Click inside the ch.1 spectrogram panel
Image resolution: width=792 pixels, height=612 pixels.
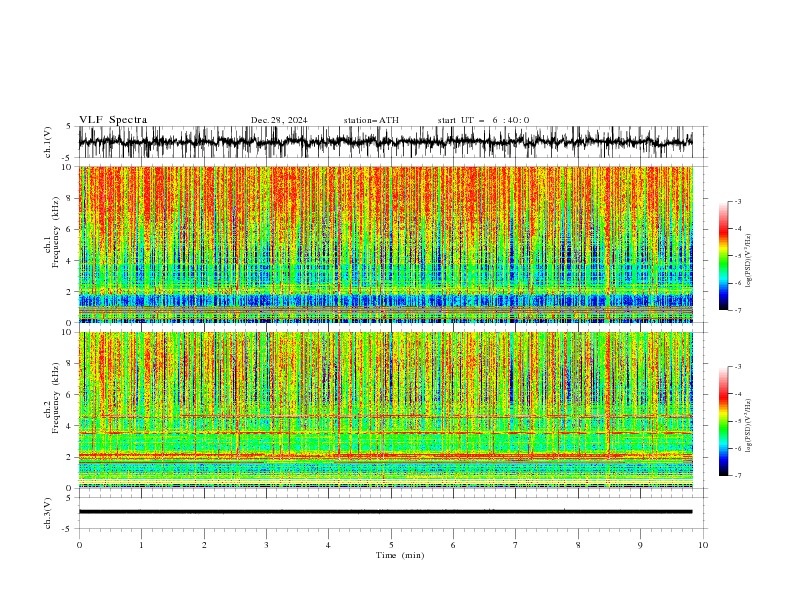(385, 244)
